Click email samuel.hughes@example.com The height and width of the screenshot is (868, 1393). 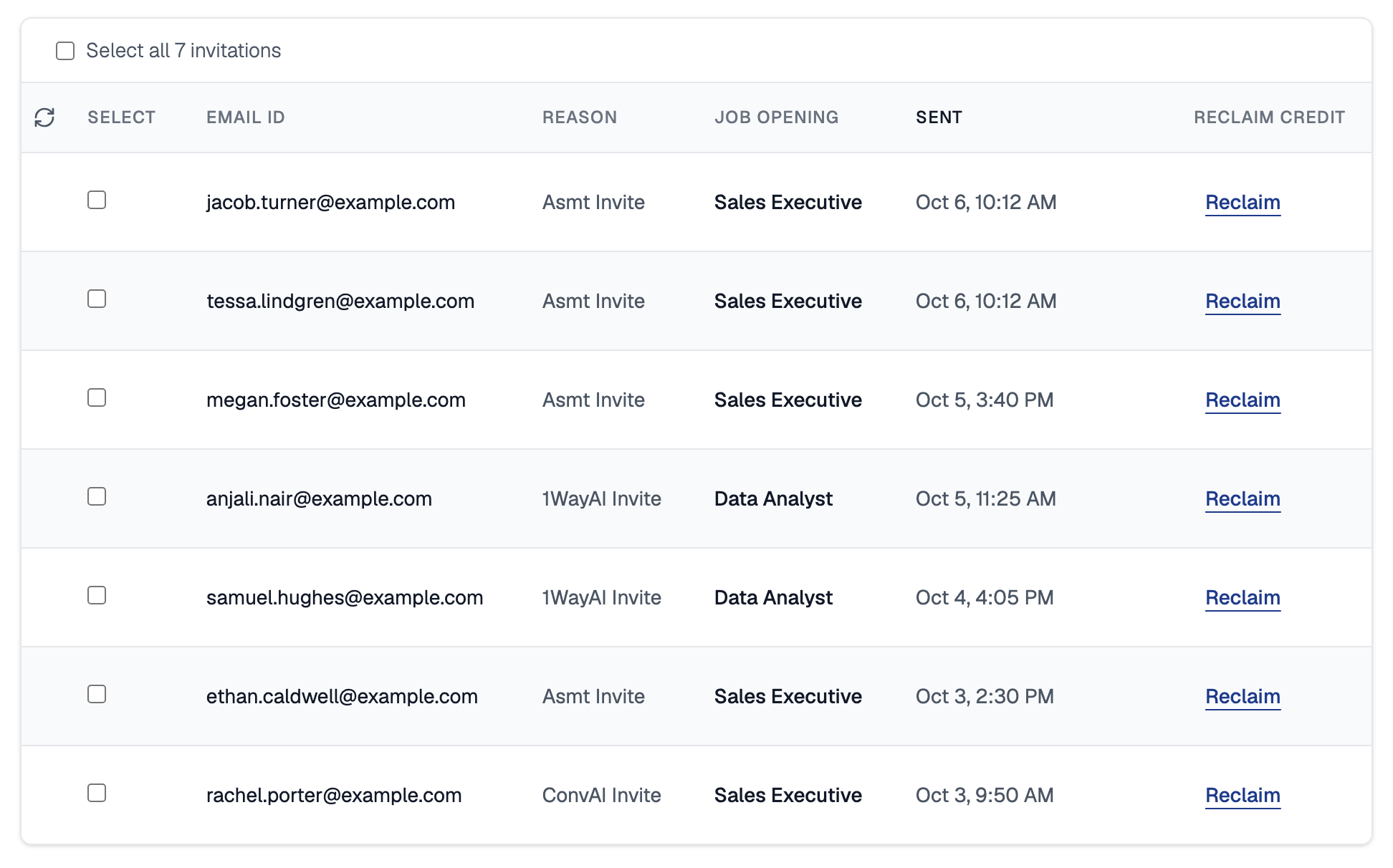click(345, 598)
